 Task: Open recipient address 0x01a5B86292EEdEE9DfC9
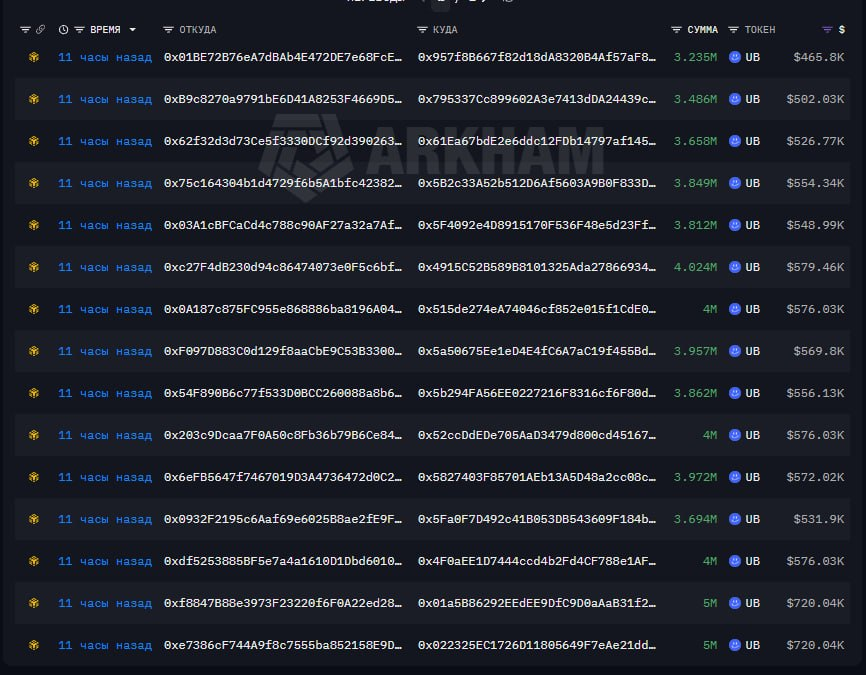pos(537,603)
